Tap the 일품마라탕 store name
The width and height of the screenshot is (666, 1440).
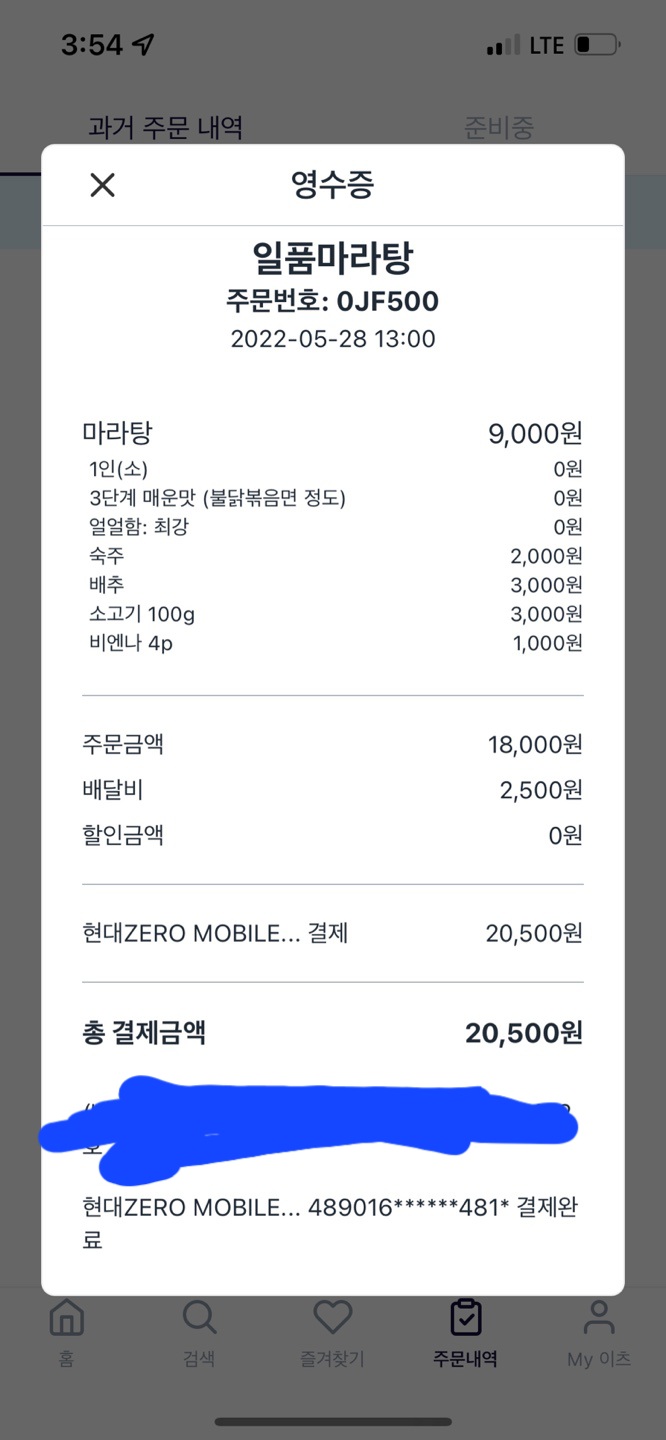333,259
